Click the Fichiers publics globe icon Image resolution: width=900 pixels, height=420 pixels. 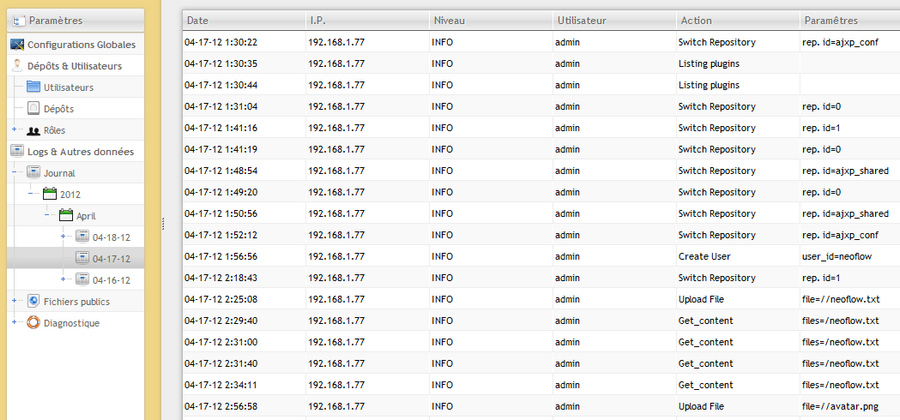(33, 301)
